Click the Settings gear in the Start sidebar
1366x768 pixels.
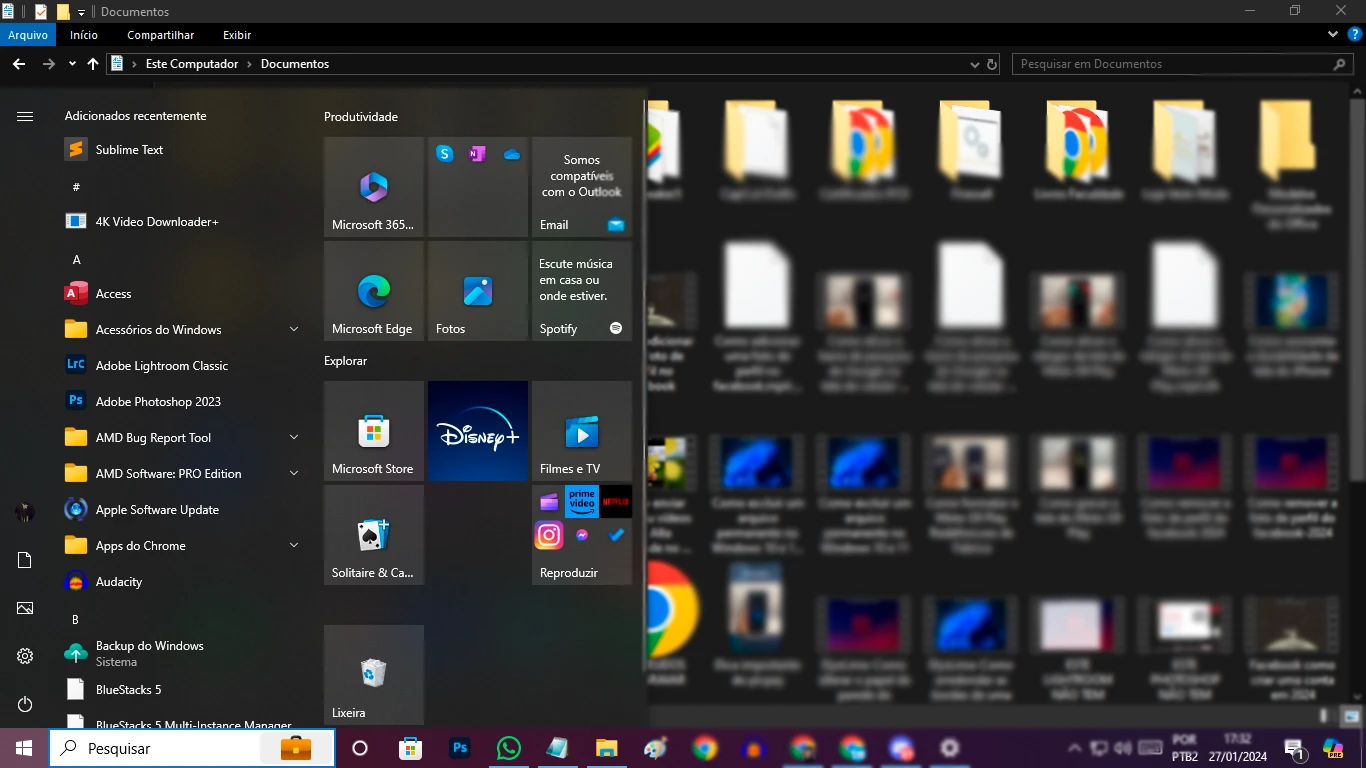point(24,655)
